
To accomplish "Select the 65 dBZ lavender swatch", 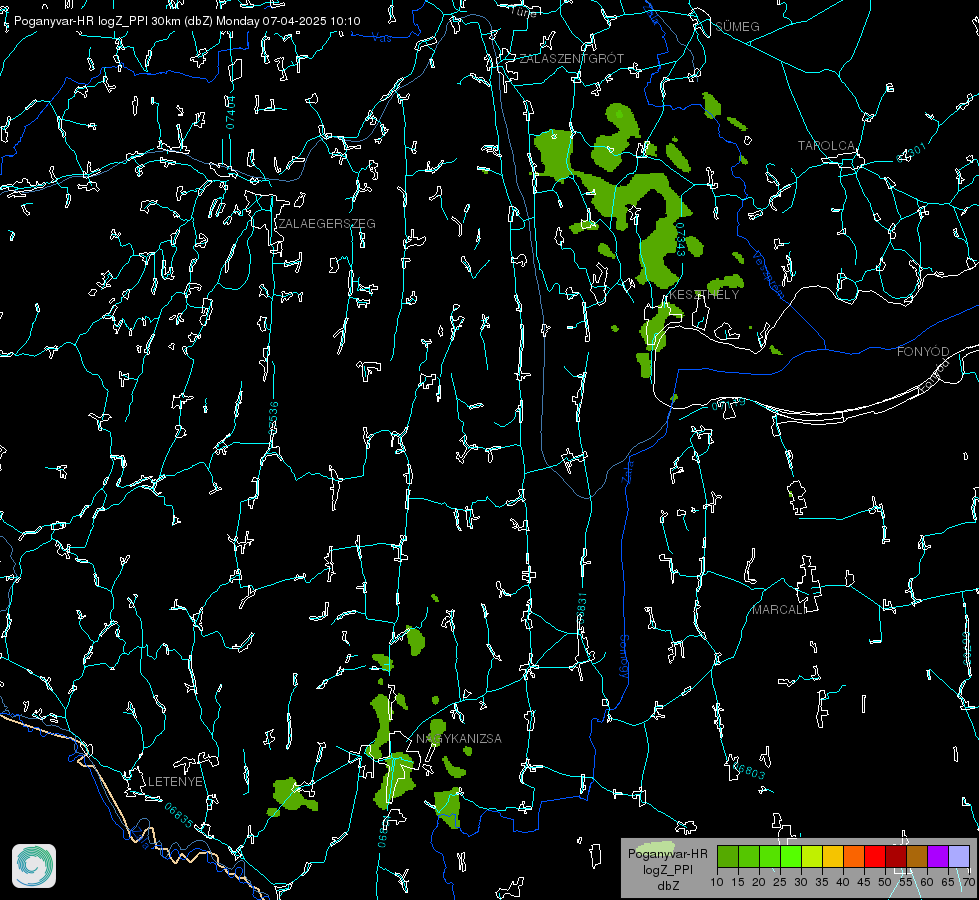I will (x=958, y=856).
